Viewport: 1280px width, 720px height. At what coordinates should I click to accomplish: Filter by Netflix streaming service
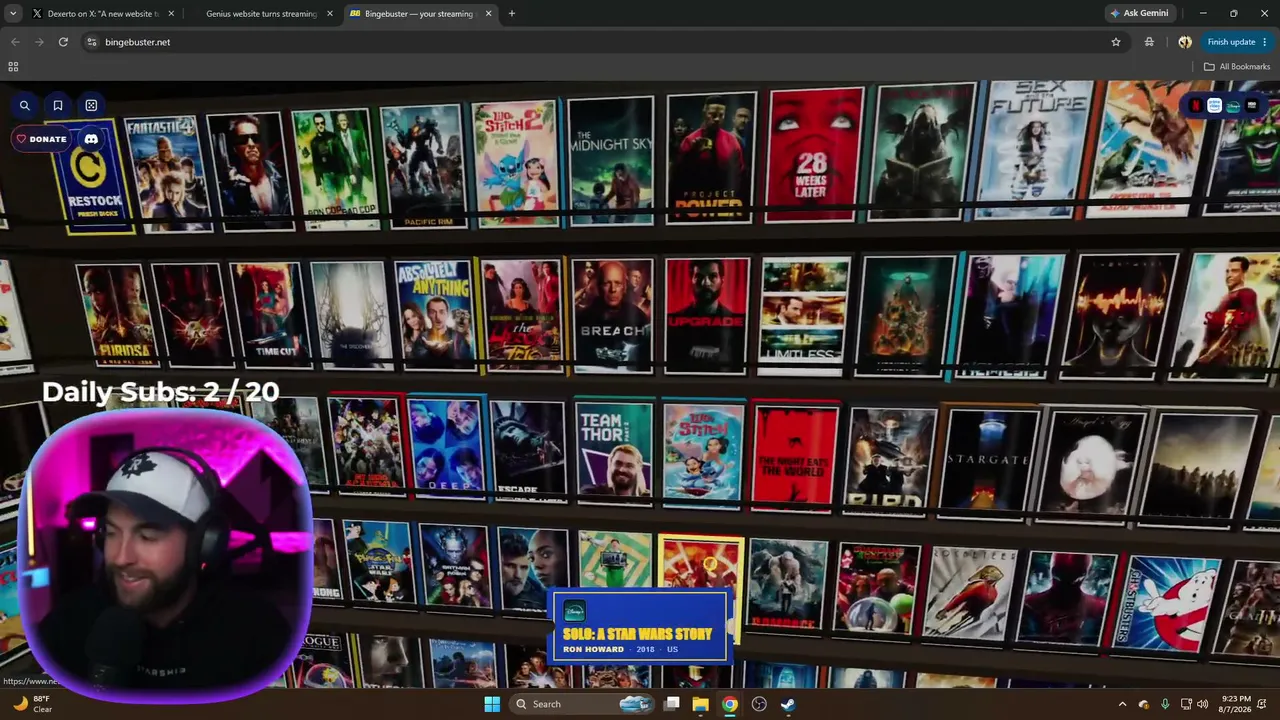(x=1195, y=105)
